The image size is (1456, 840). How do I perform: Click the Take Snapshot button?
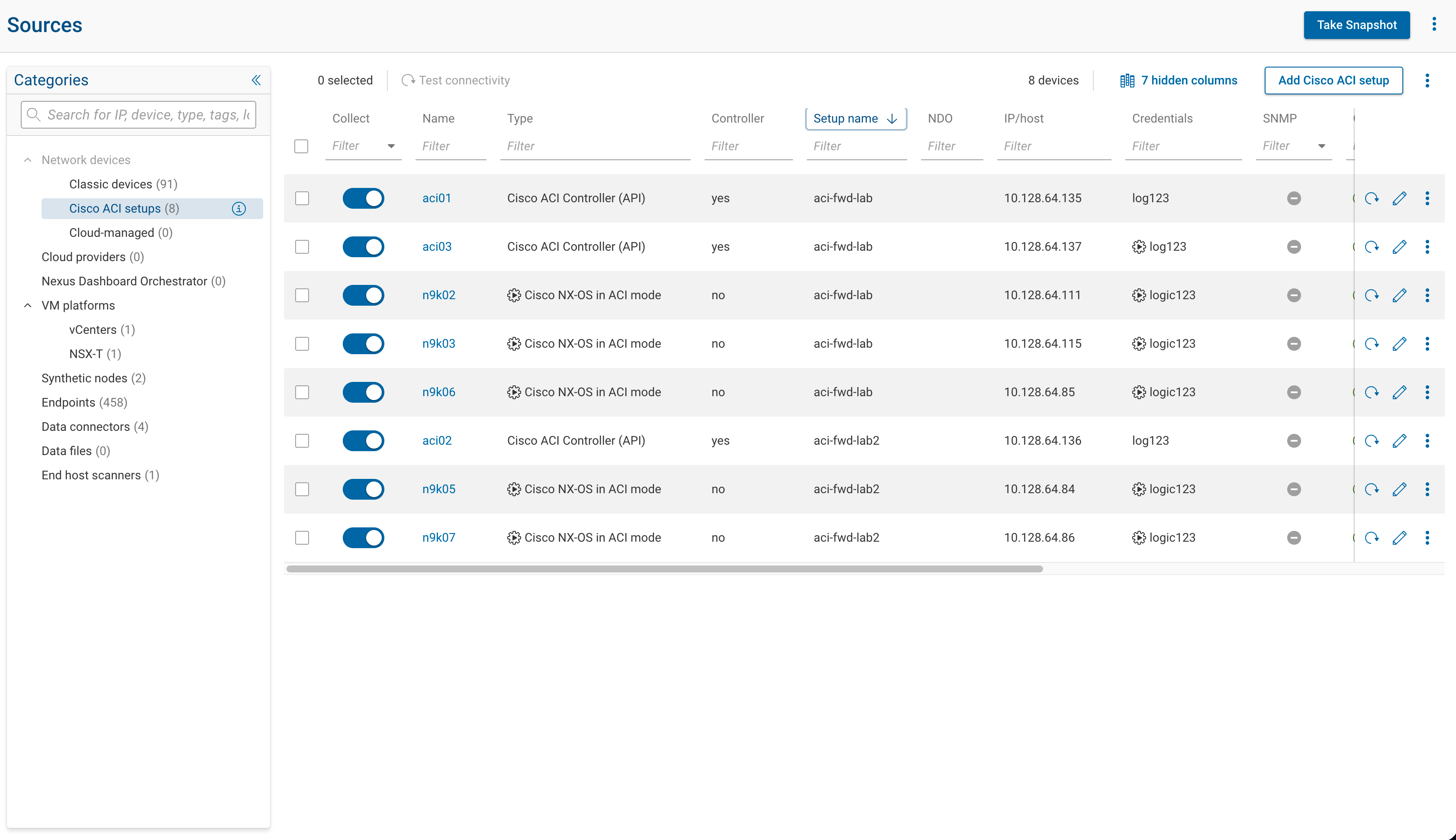[1356, 25]
